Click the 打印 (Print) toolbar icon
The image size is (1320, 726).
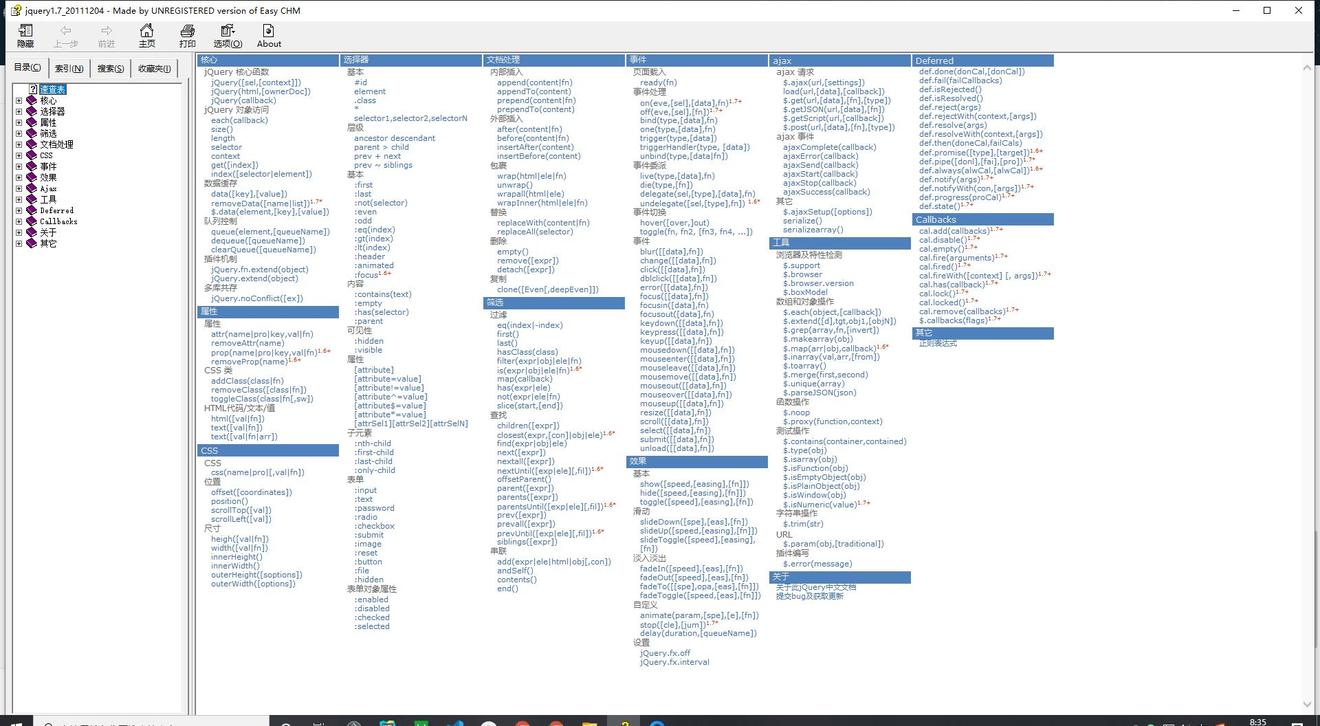pos(187,35)
